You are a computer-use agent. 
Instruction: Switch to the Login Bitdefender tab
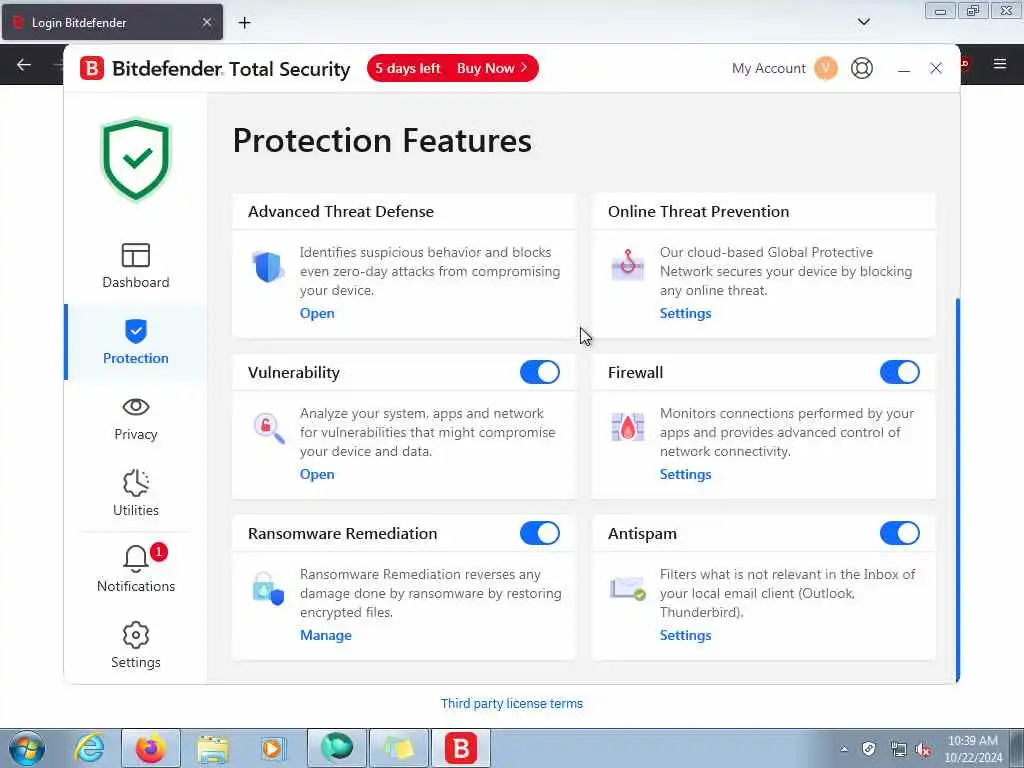(112, 22)
